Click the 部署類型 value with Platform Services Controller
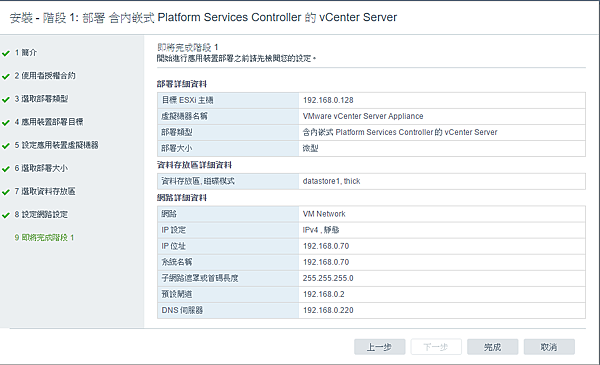 pyautogui.click(x=400, y=132)
